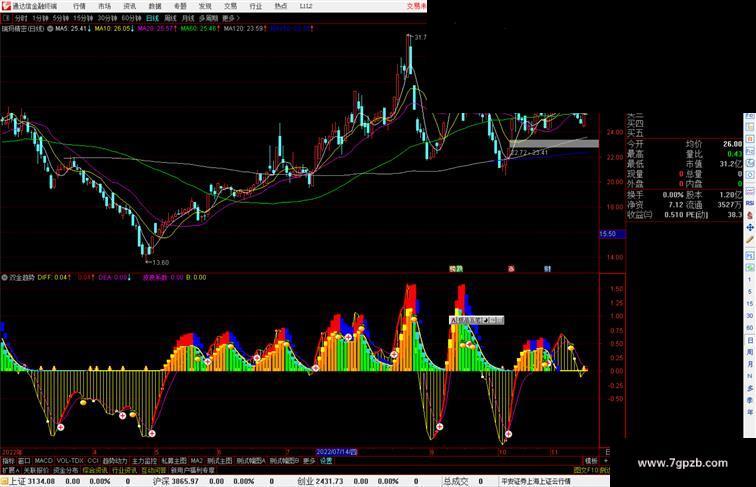Click the 设置 button on indicator bar
Viewport: 756px width, 487px height.
pyautogui.click(x=326, y=461)
